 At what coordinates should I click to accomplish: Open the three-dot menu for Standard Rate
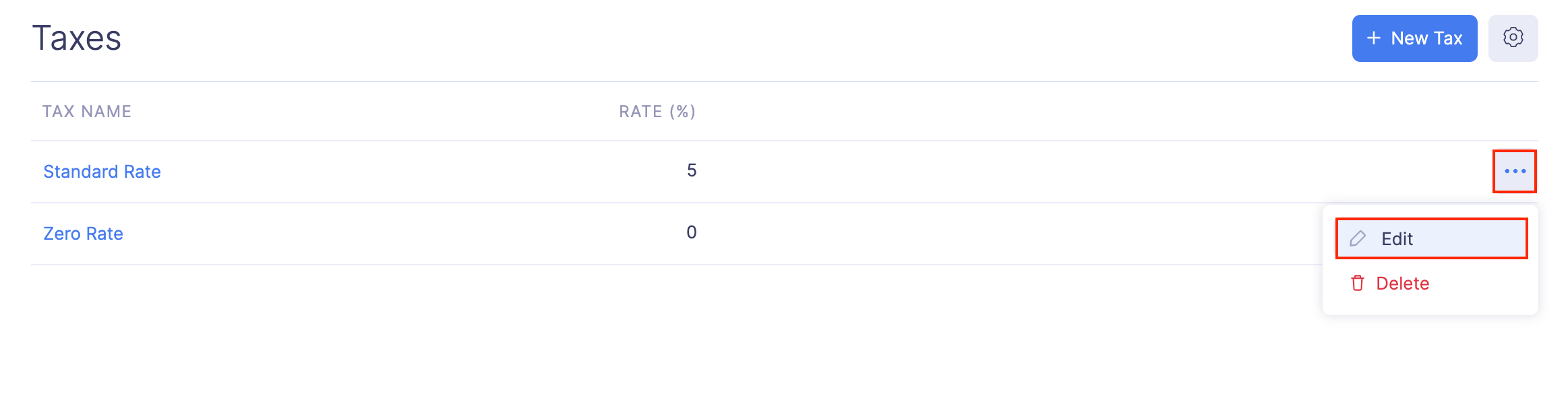tap(1515, 171)
